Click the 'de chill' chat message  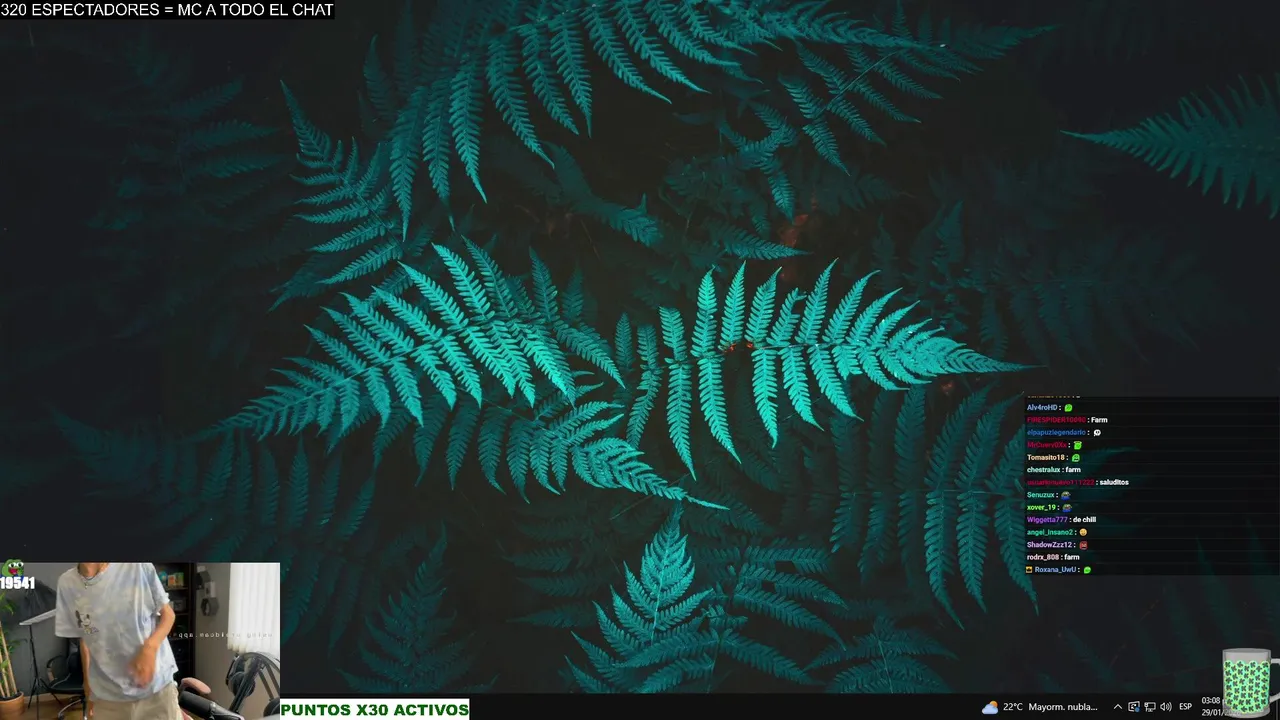(x=1084, y=520)
